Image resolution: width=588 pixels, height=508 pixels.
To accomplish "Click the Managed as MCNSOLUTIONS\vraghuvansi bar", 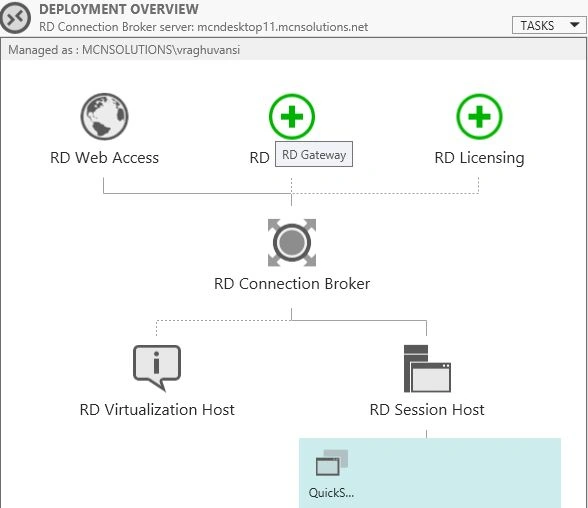I will pyautogui.click(x=293, y=50).
